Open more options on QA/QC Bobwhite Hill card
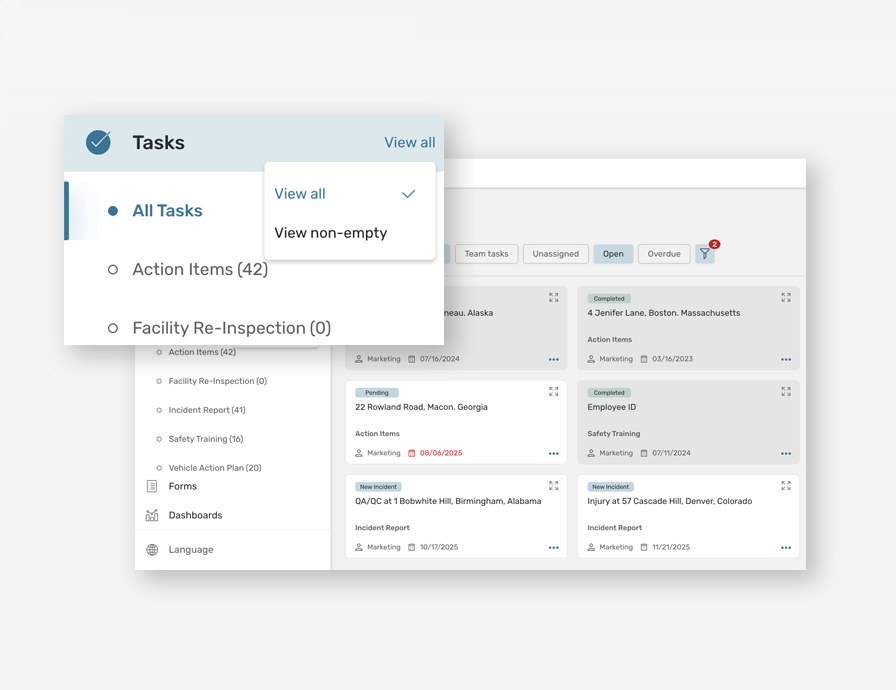Image resolution: width=896 pixels, height=690 pixels. tap(553, 548)
